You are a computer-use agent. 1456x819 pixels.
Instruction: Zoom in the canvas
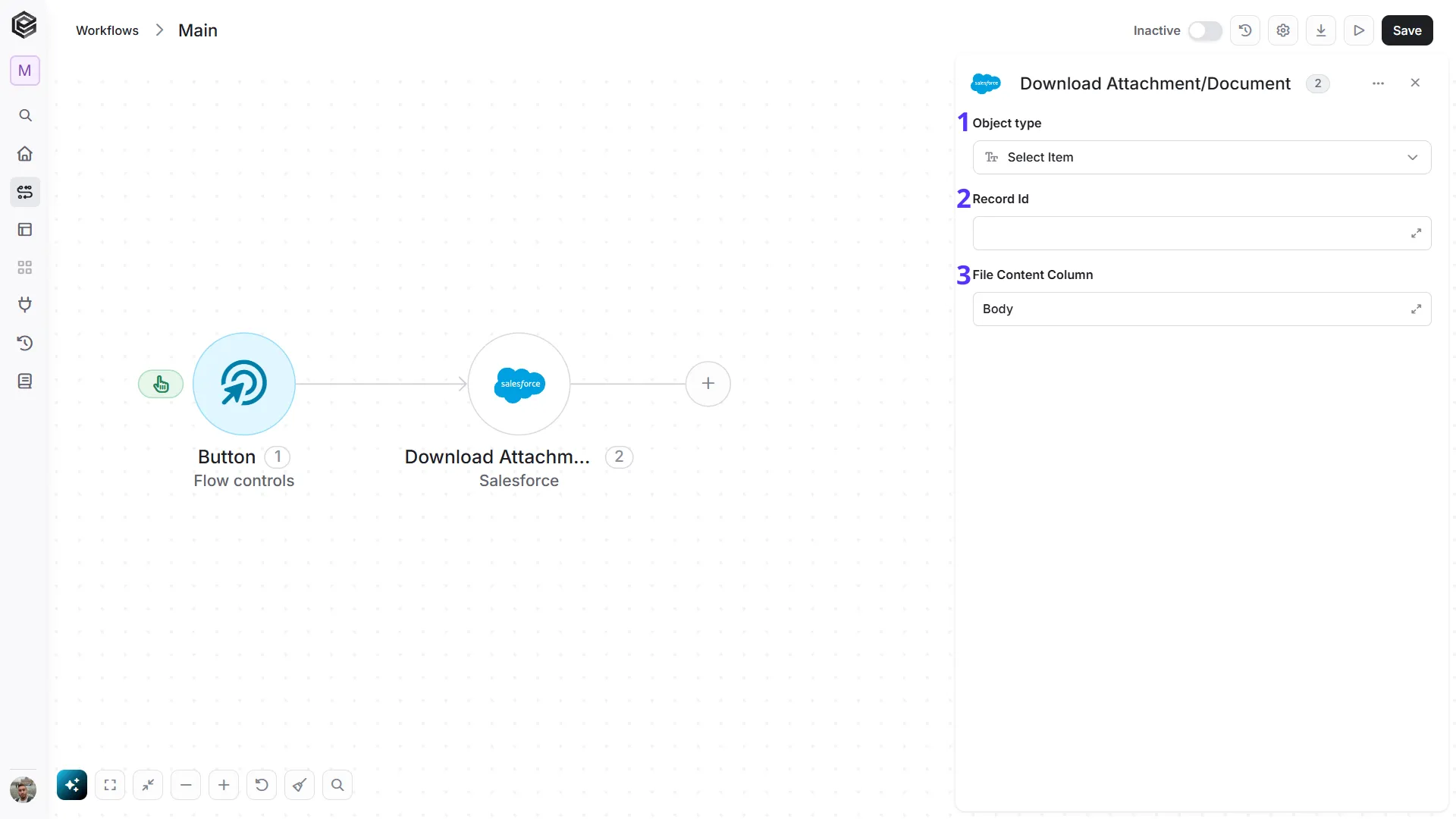point(224,785)
